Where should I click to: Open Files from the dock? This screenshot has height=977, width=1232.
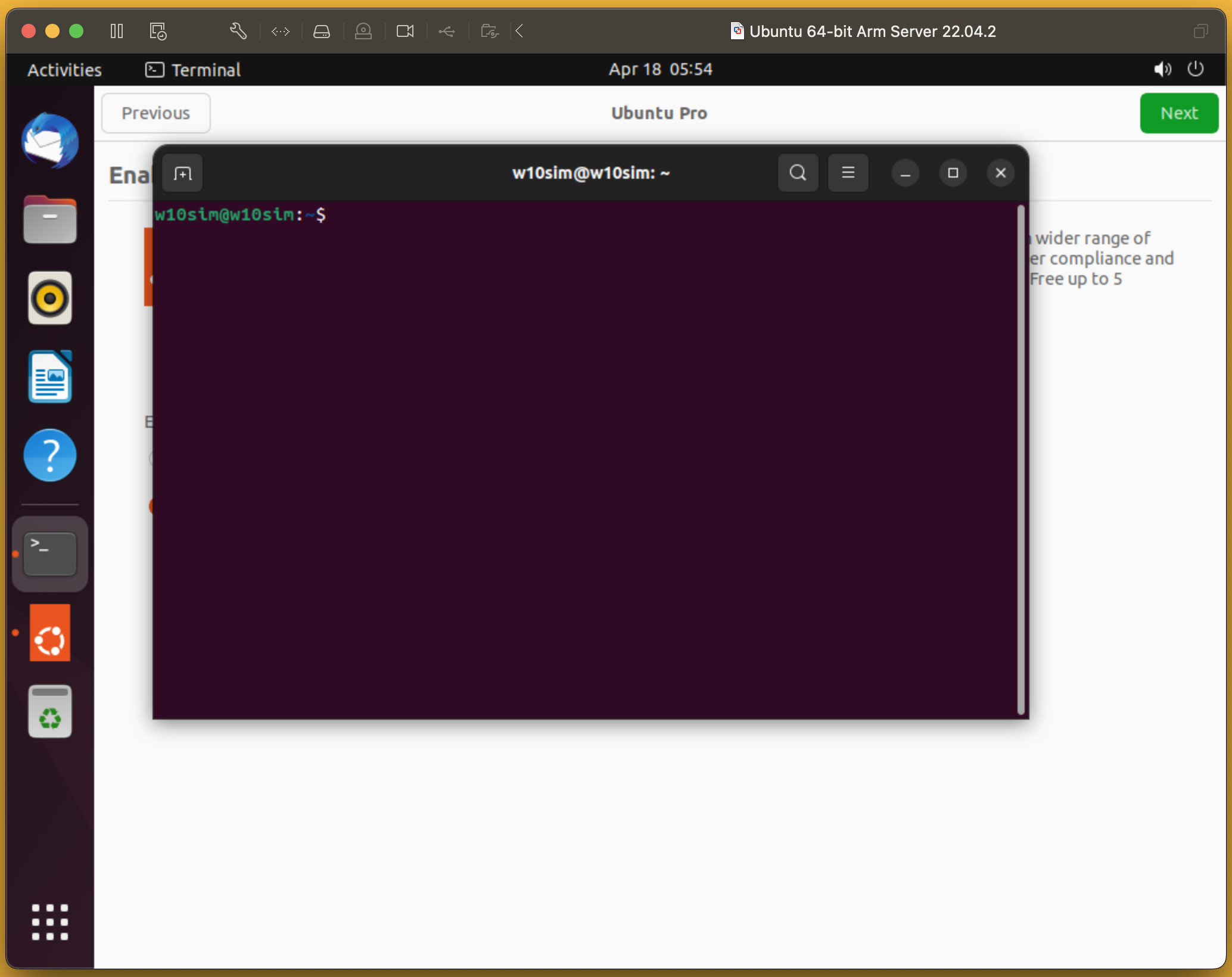(50, 220)
